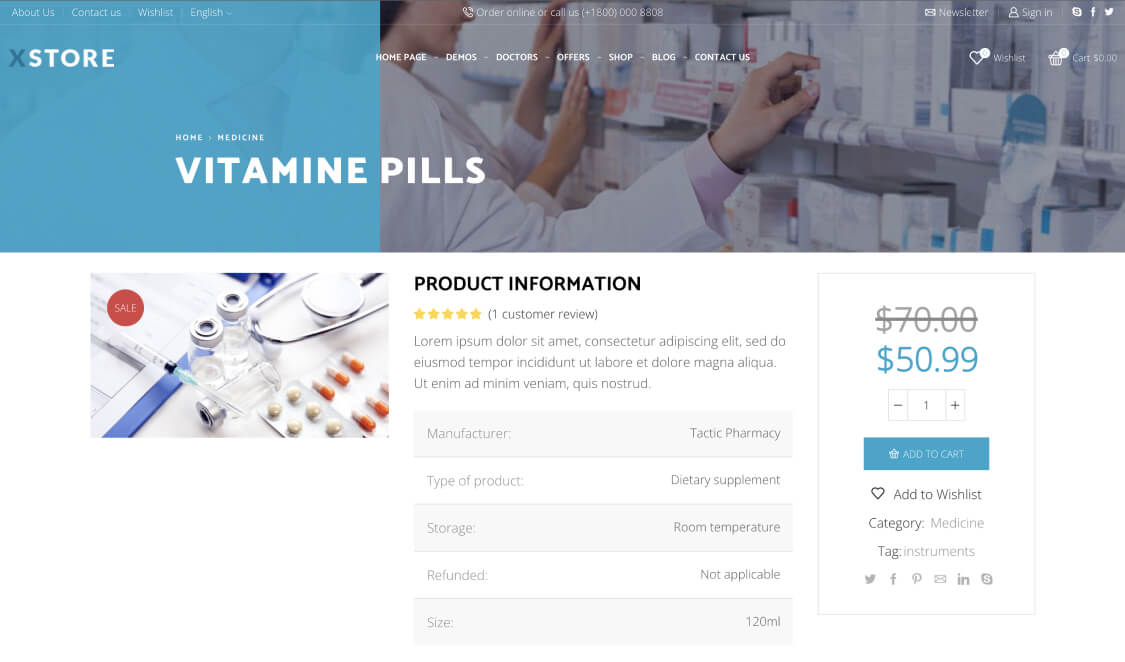Open Twitter icon in top header
Image resolution: width=1125 pixels, height=662 pixels.
1109,12
